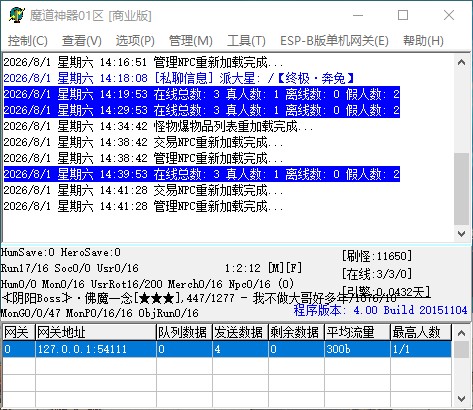Screen dimensions: 473x410
Task: Click the sent data value 4 cell
Action: click(x=240, y=349)
